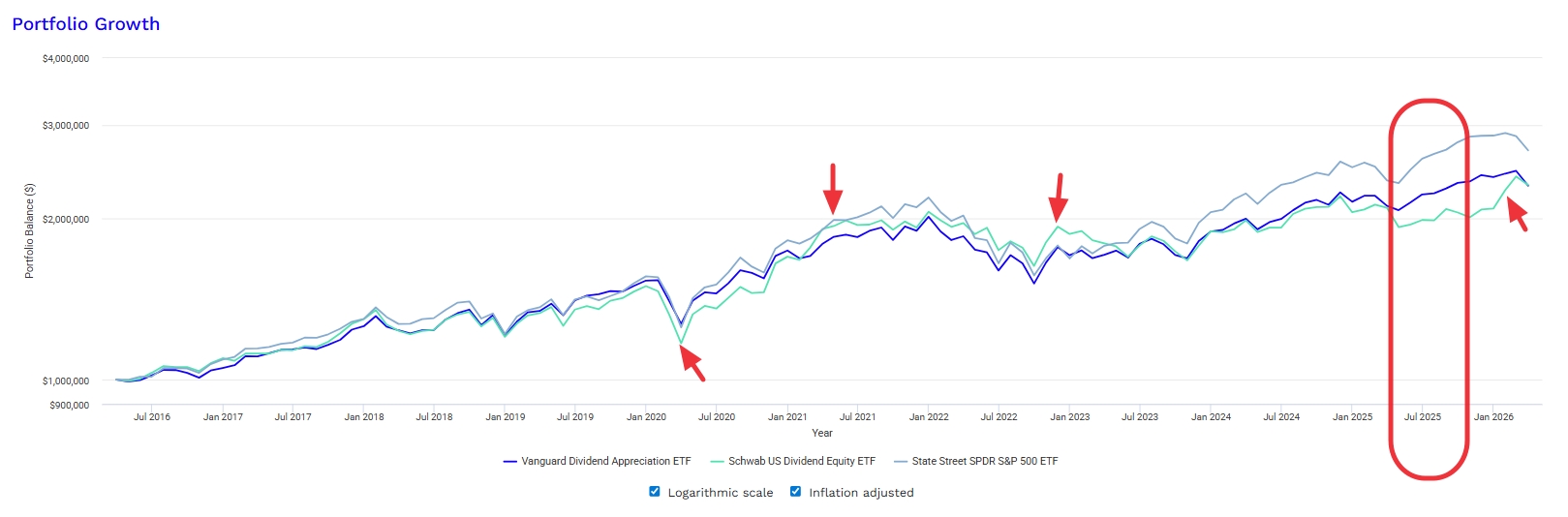
Task: Click the red arrow pointing at the 2020 low
Action: click(x=692, y=363)
